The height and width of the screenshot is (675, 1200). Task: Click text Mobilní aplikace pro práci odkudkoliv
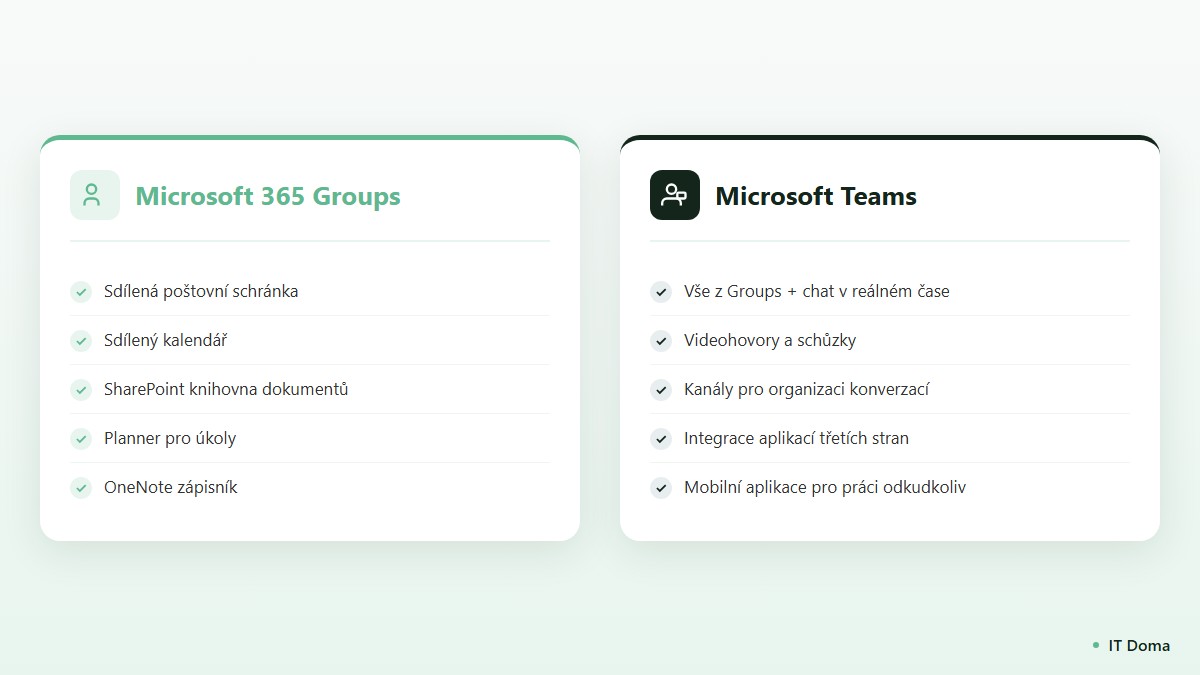point(825,488)
